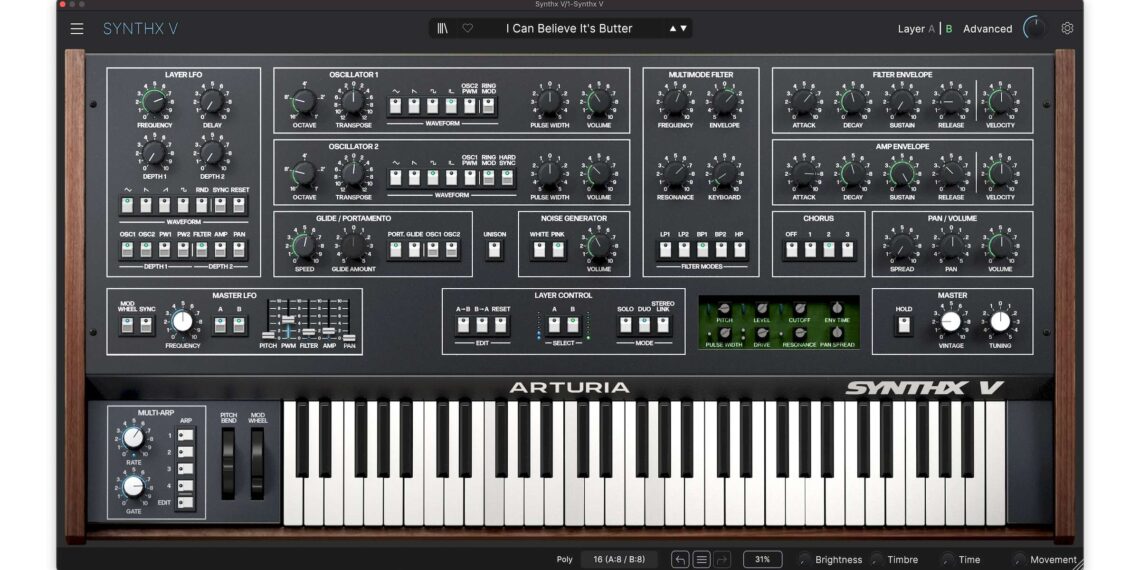
Task: Click the Pan/Volume Spread knob
Action: click(902, 246)
